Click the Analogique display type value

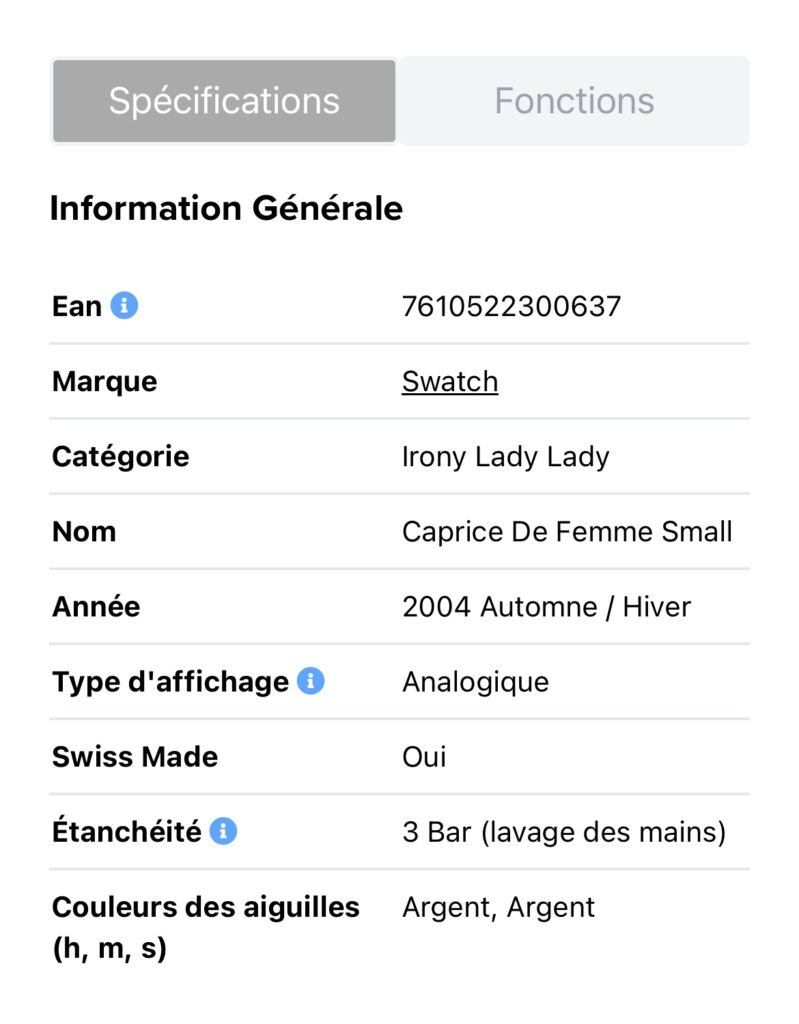point(475,682)
